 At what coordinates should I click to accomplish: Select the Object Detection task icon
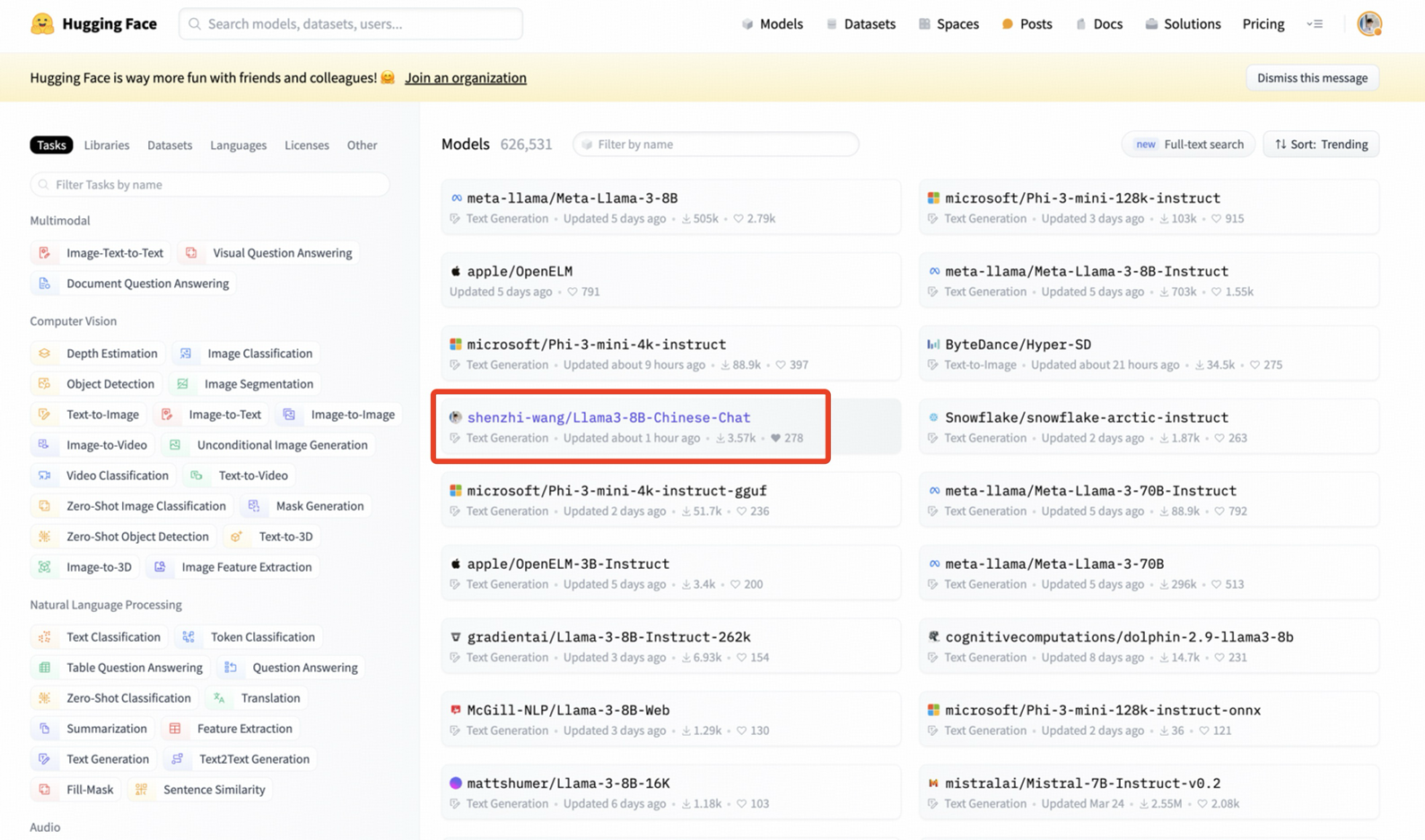tap(45, 384)
